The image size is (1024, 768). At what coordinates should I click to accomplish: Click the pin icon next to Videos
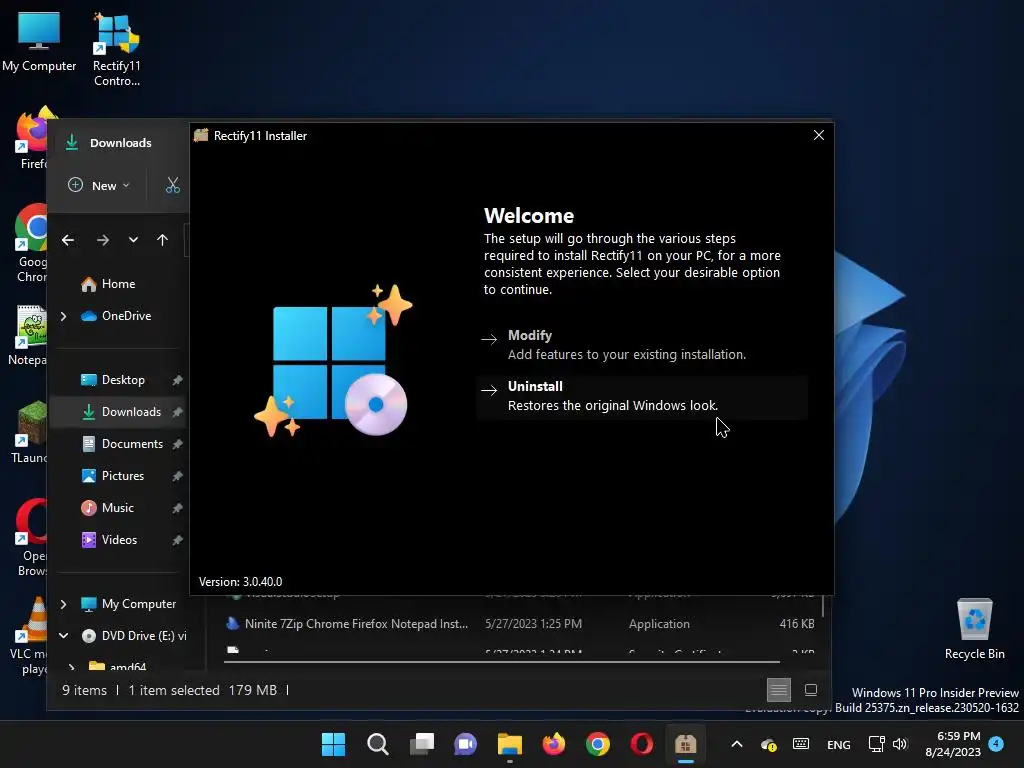(177, 540)
